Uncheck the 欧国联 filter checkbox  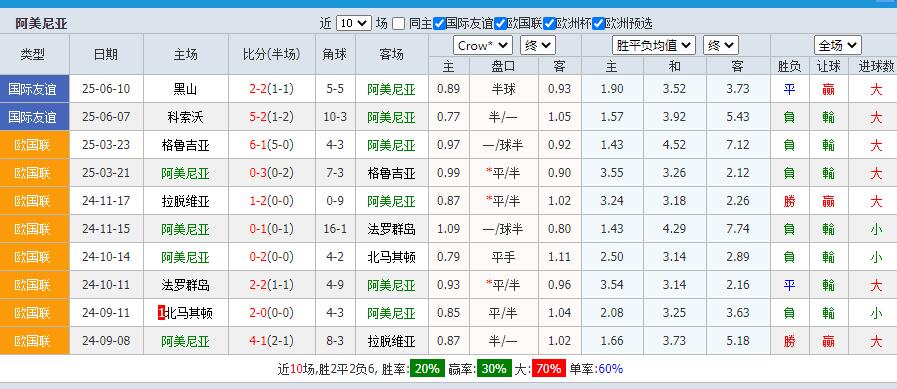pyautogui.click(x=500, y=23)
